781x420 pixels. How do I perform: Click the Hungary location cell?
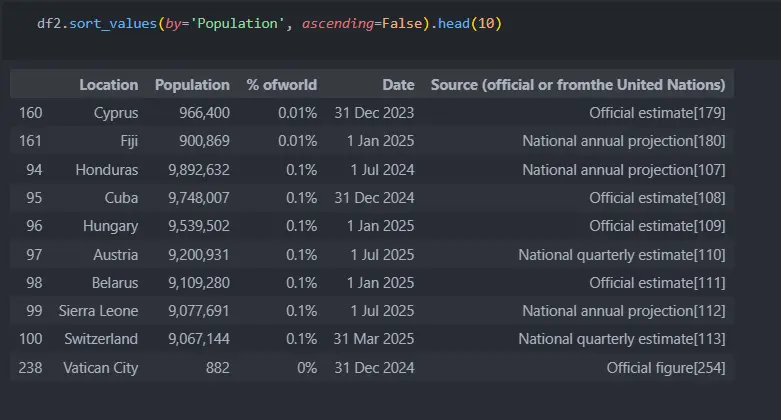point(110,226)
